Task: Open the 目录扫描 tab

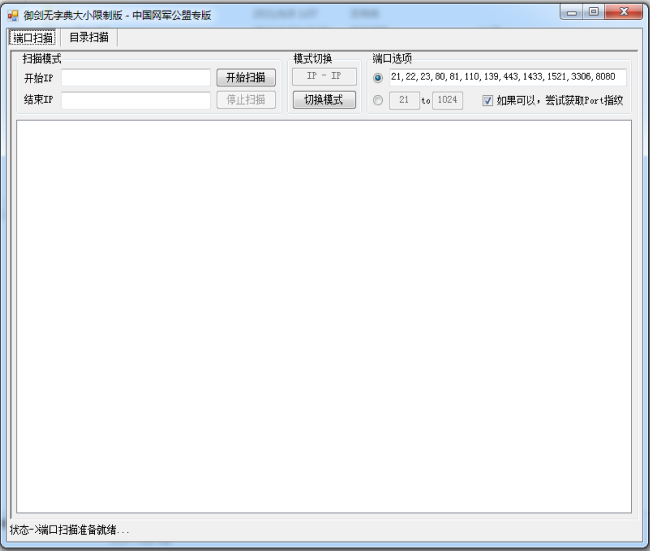Action: (x=89, y=37)
